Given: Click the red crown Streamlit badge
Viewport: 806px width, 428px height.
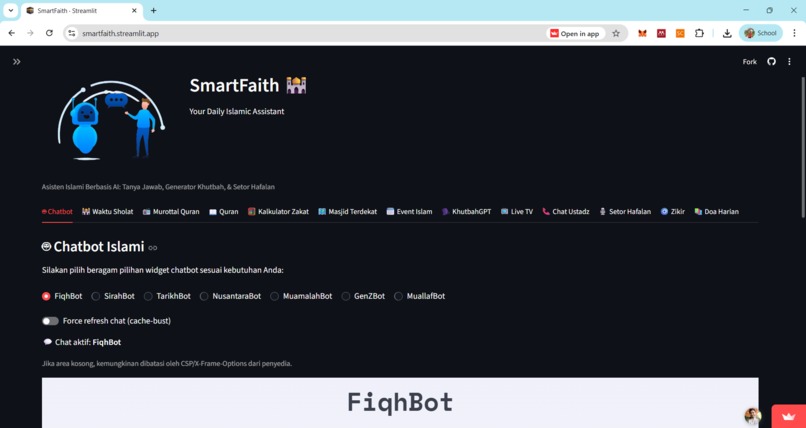Looking at the screenshot, I should 789,416.
